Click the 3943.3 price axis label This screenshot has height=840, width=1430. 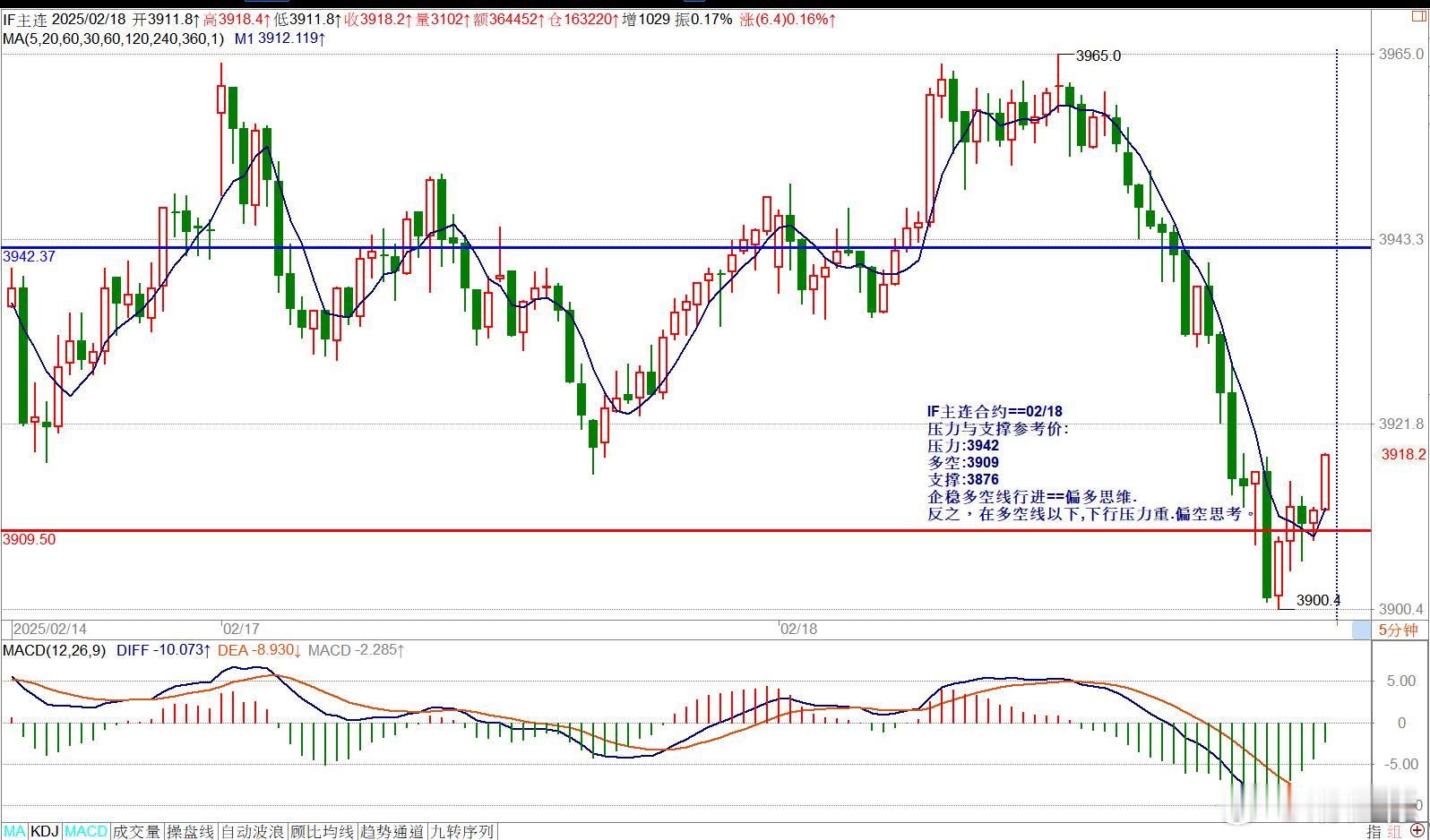pyautogui.click(x=1401, y=239)
